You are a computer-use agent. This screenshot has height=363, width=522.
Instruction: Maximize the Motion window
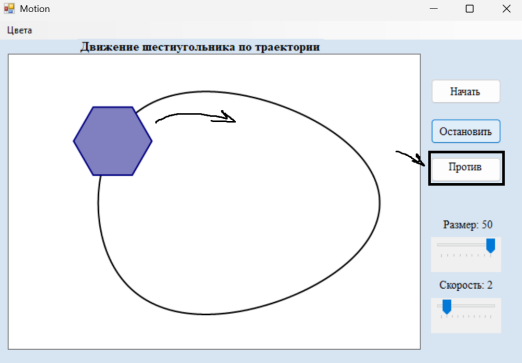pyautogui.click(x=470, y=9)
